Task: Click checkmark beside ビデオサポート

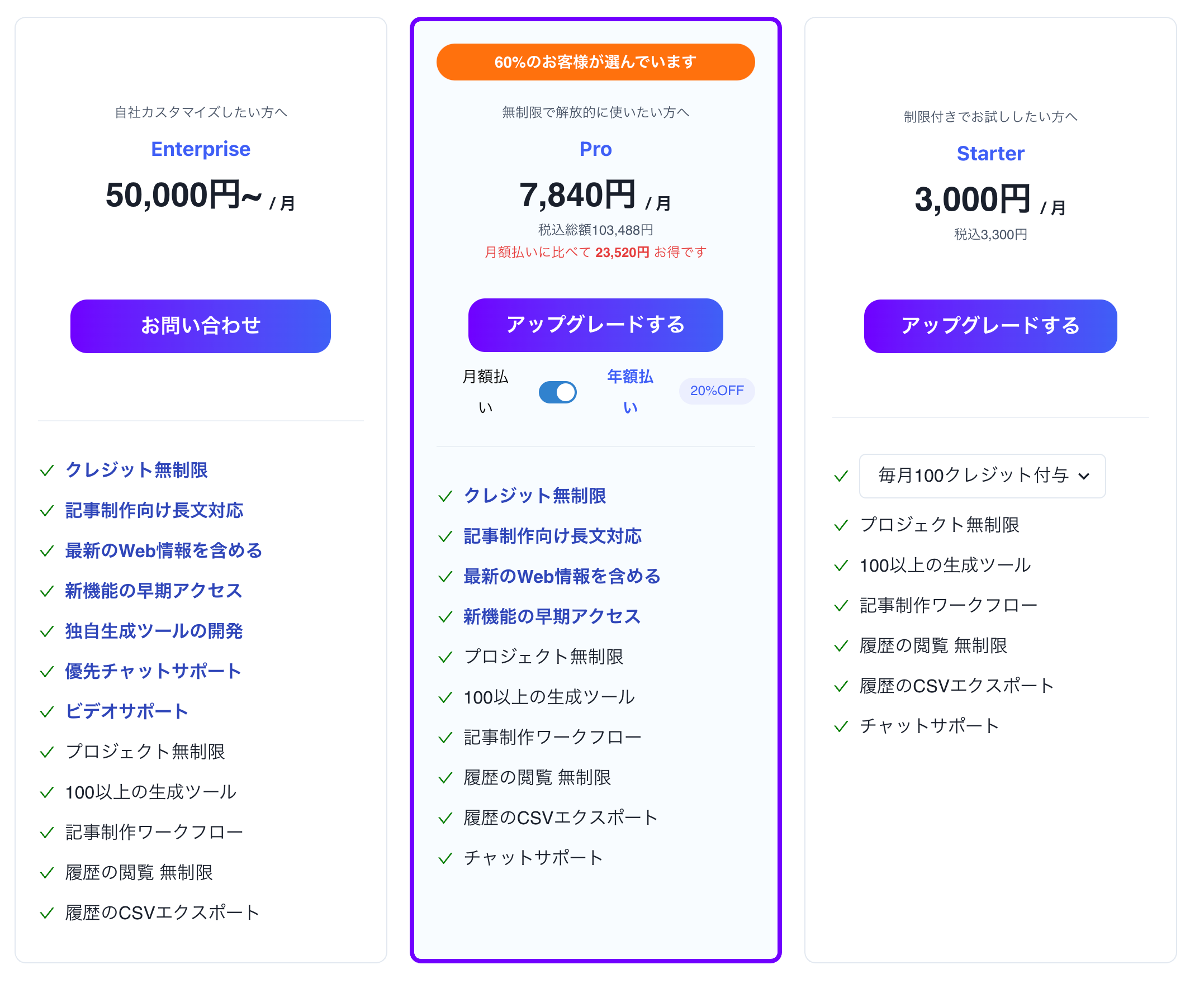Action: point(47,712)
